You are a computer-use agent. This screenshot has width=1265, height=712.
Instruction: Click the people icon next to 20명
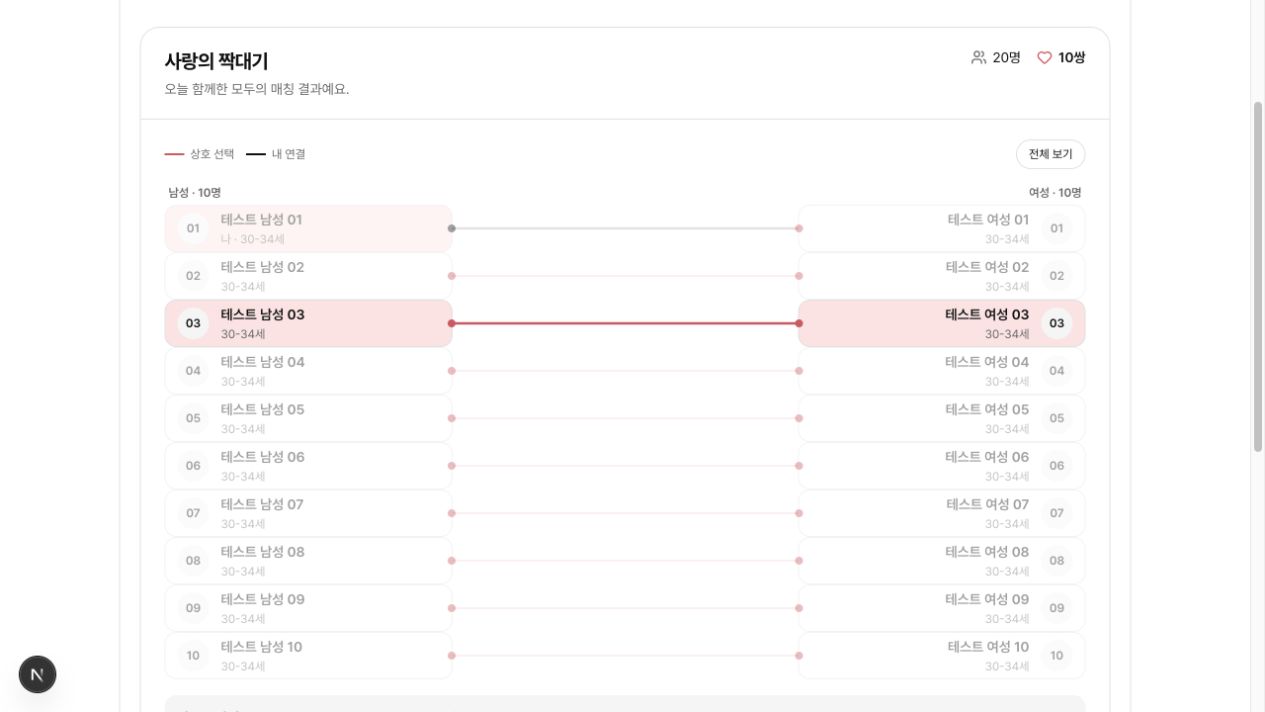click(978, 58)
